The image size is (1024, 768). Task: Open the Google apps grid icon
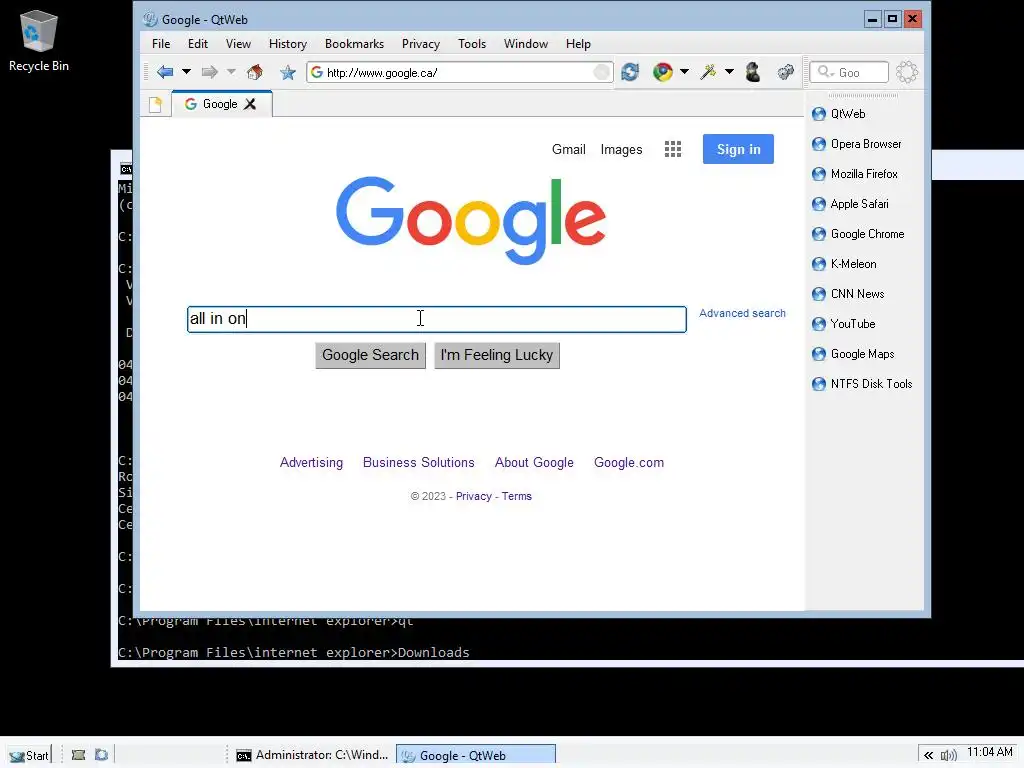673,149
